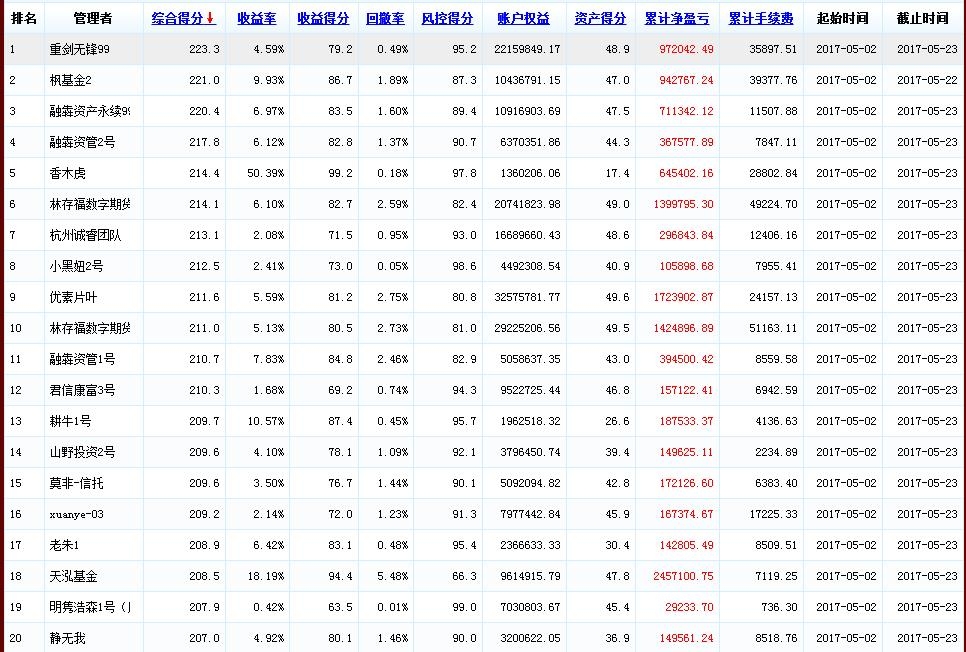Sort the list by 账户权益
The image size is (966, 652).
524,19
